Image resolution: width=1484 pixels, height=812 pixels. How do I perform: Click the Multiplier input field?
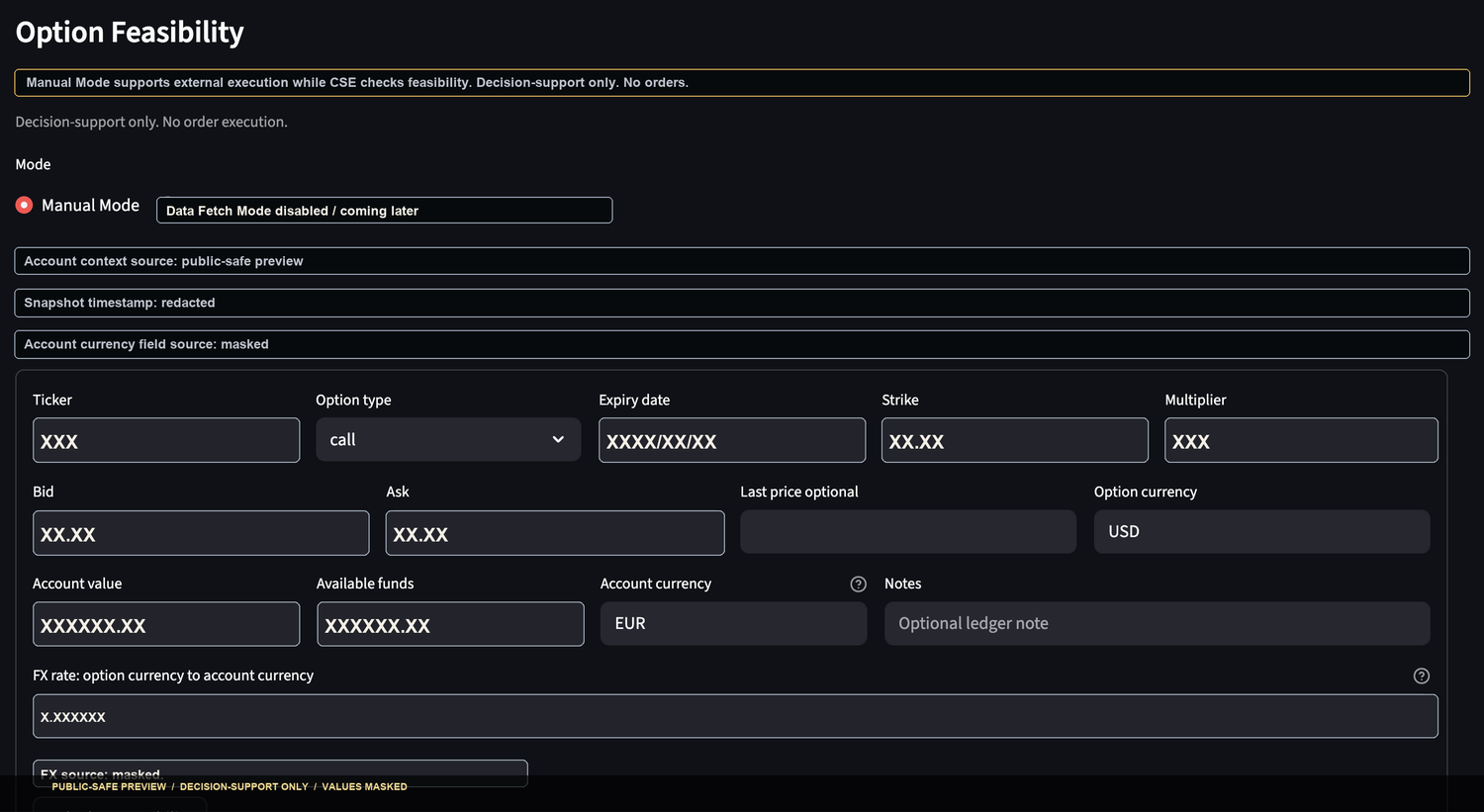(1301, 440)
